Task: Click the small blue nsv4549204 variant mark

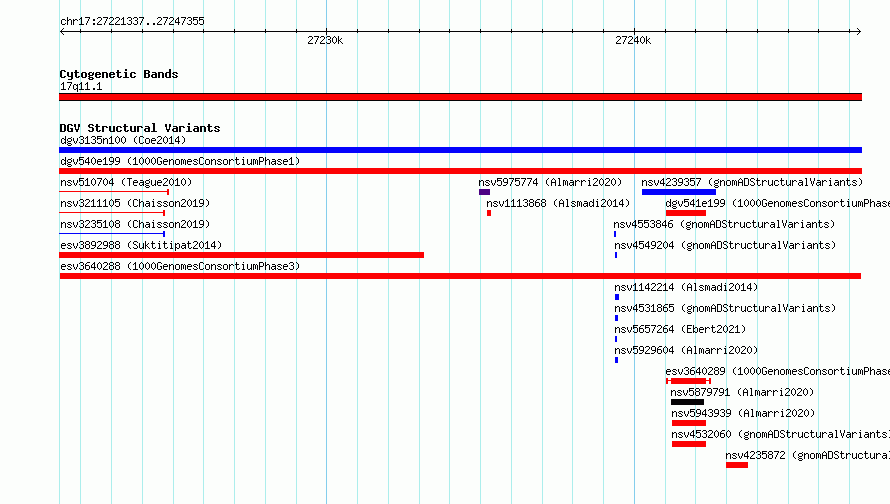Action: (x=616, y=255)
